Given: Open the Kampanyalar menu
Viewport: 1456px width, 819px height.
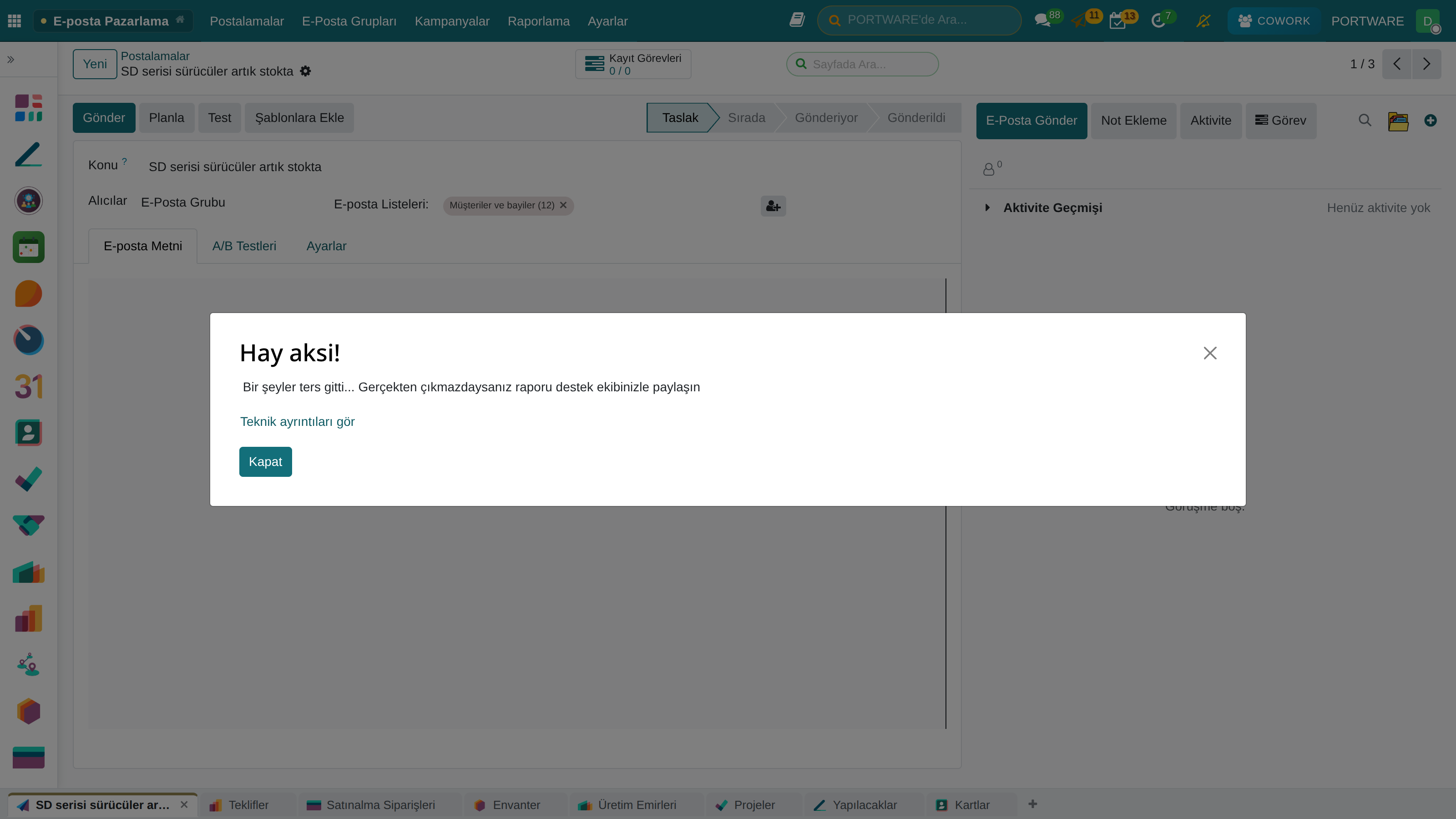Looking at the screenshot, I should [452, 21].
